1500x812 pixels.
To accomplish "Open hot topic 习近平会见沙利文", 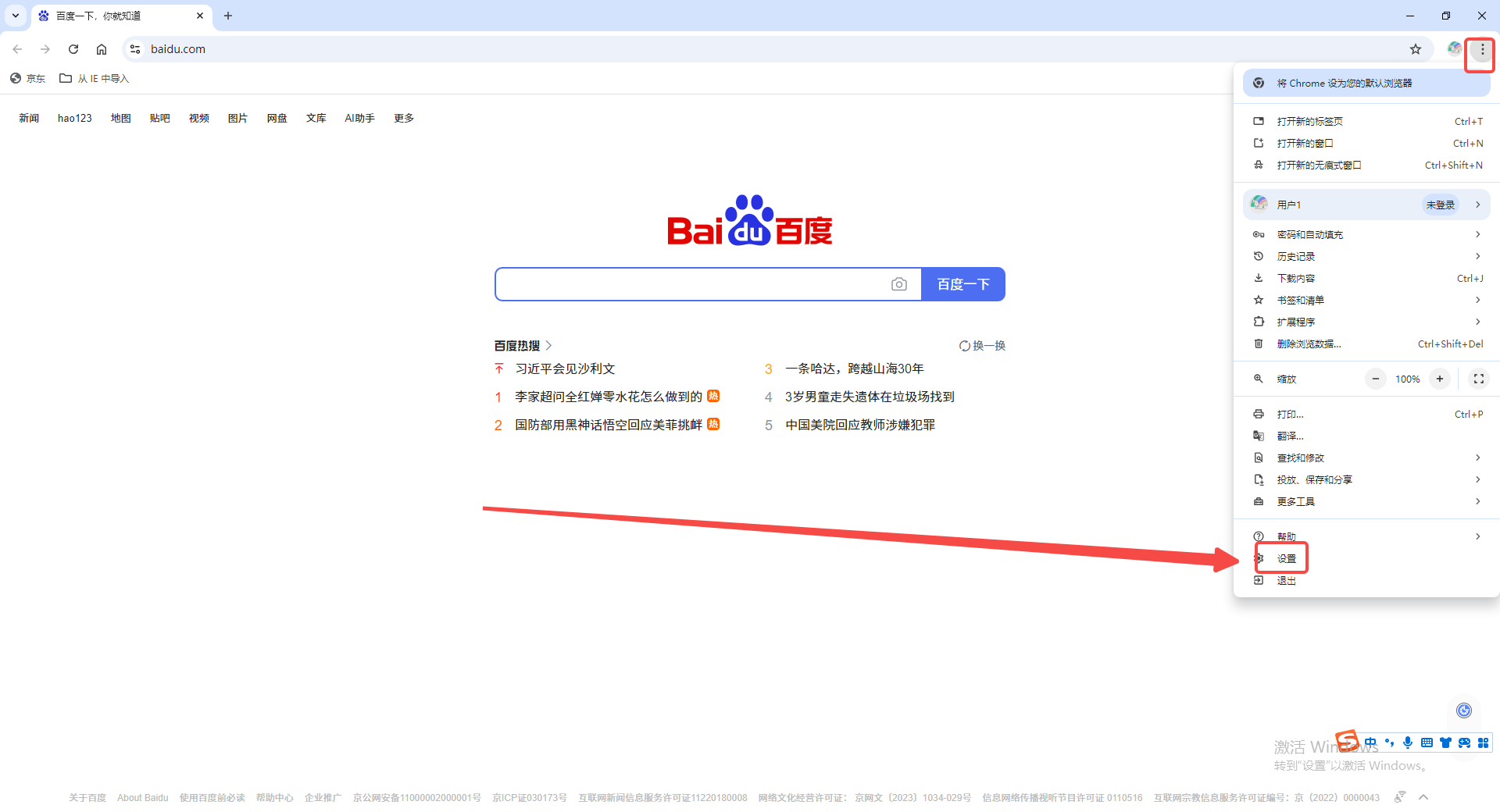I will [x=565, y=369].
